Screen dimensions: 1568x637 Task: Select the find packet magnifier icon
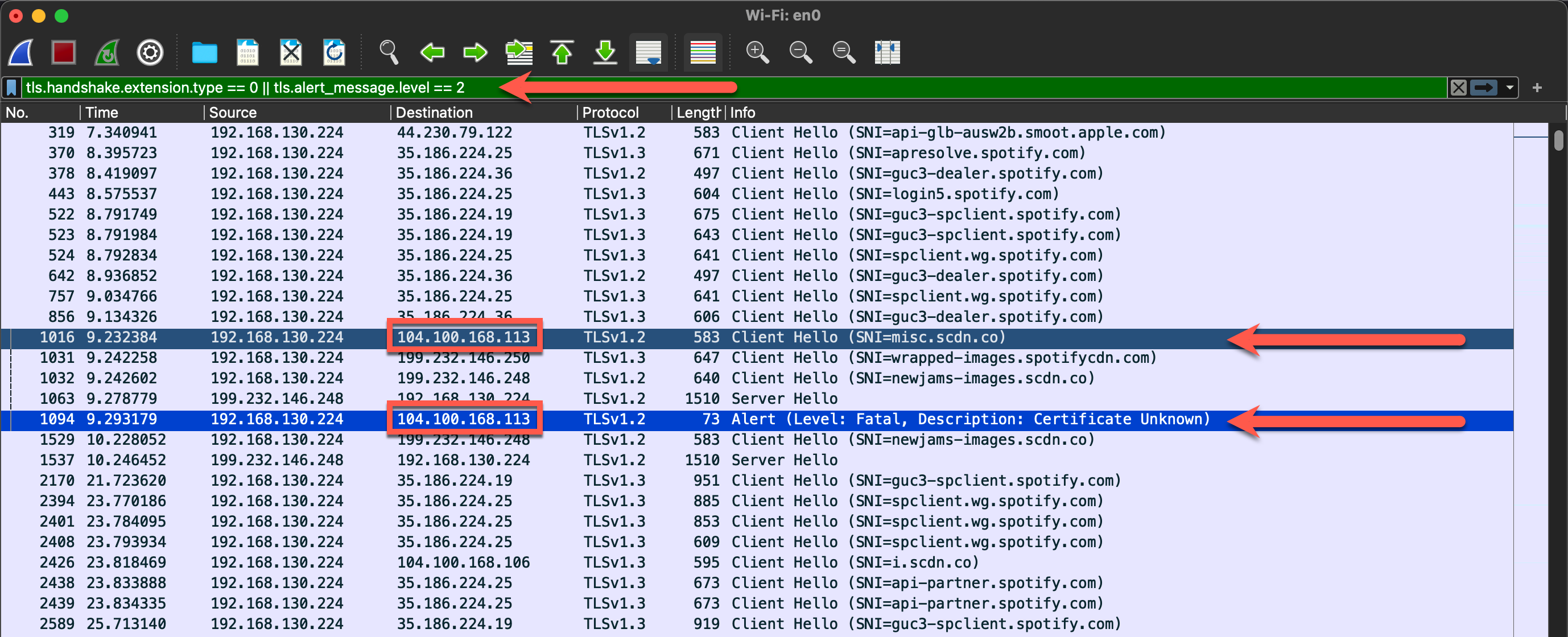[389, 52]
